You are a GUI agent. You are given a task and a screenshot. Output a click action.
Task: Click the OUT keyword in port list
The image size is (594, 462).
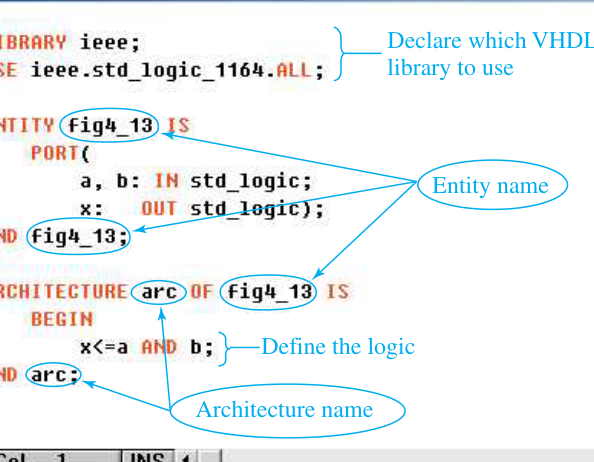tap(159, 208)
